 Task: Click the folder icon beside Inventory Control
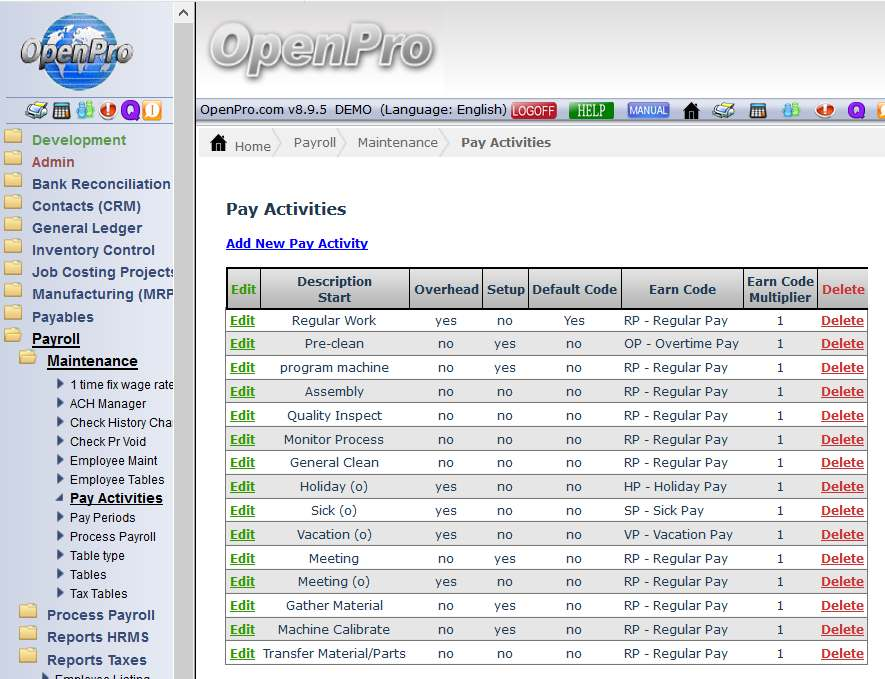pyautogui.click(x=13, y=249)
